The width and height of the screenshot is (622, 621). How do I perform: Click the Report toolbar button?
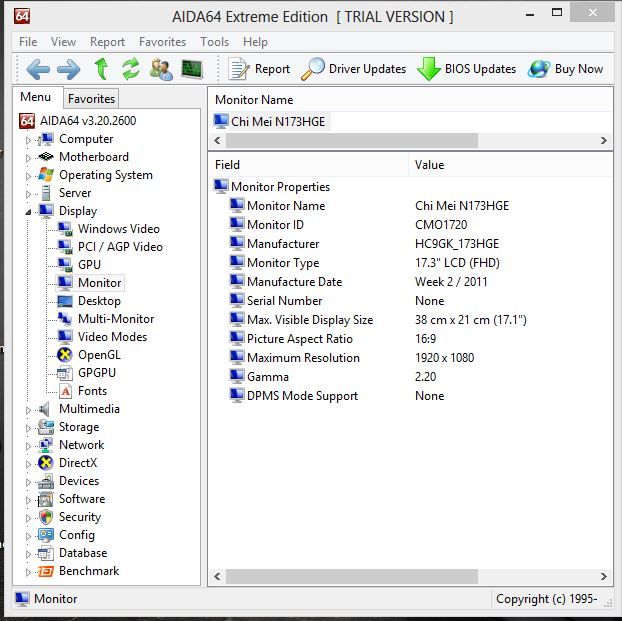click(259, 69)
